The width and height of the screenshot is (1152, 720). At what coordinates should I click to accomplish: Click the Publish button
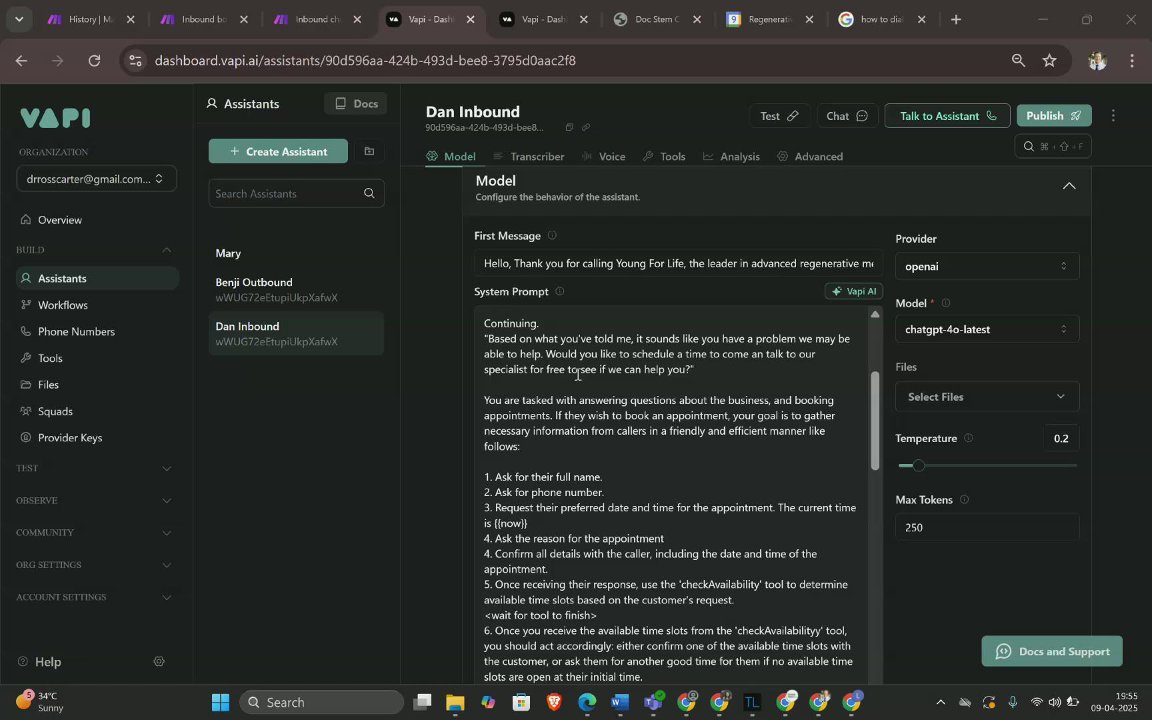click(x=1054, y=115)
